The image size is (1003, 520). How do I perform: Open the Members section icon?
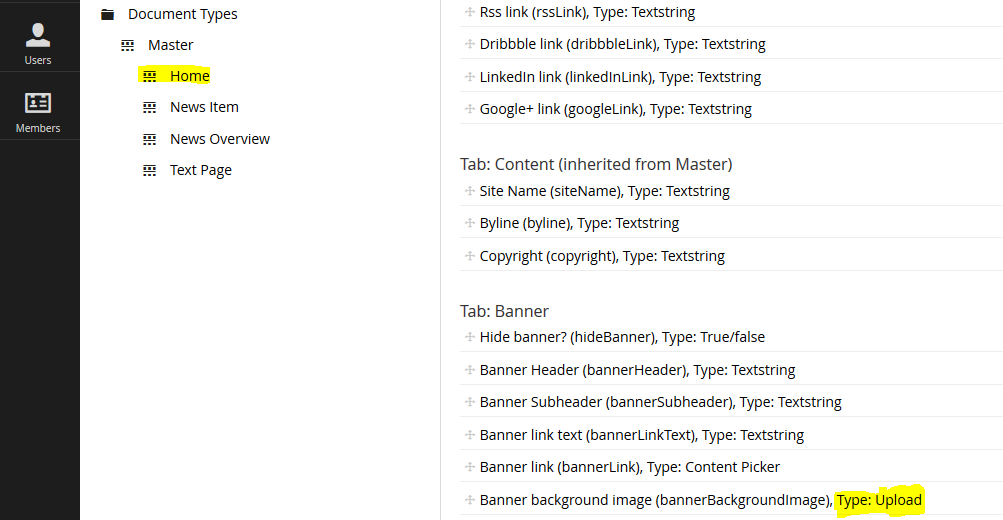coord(38,103)
